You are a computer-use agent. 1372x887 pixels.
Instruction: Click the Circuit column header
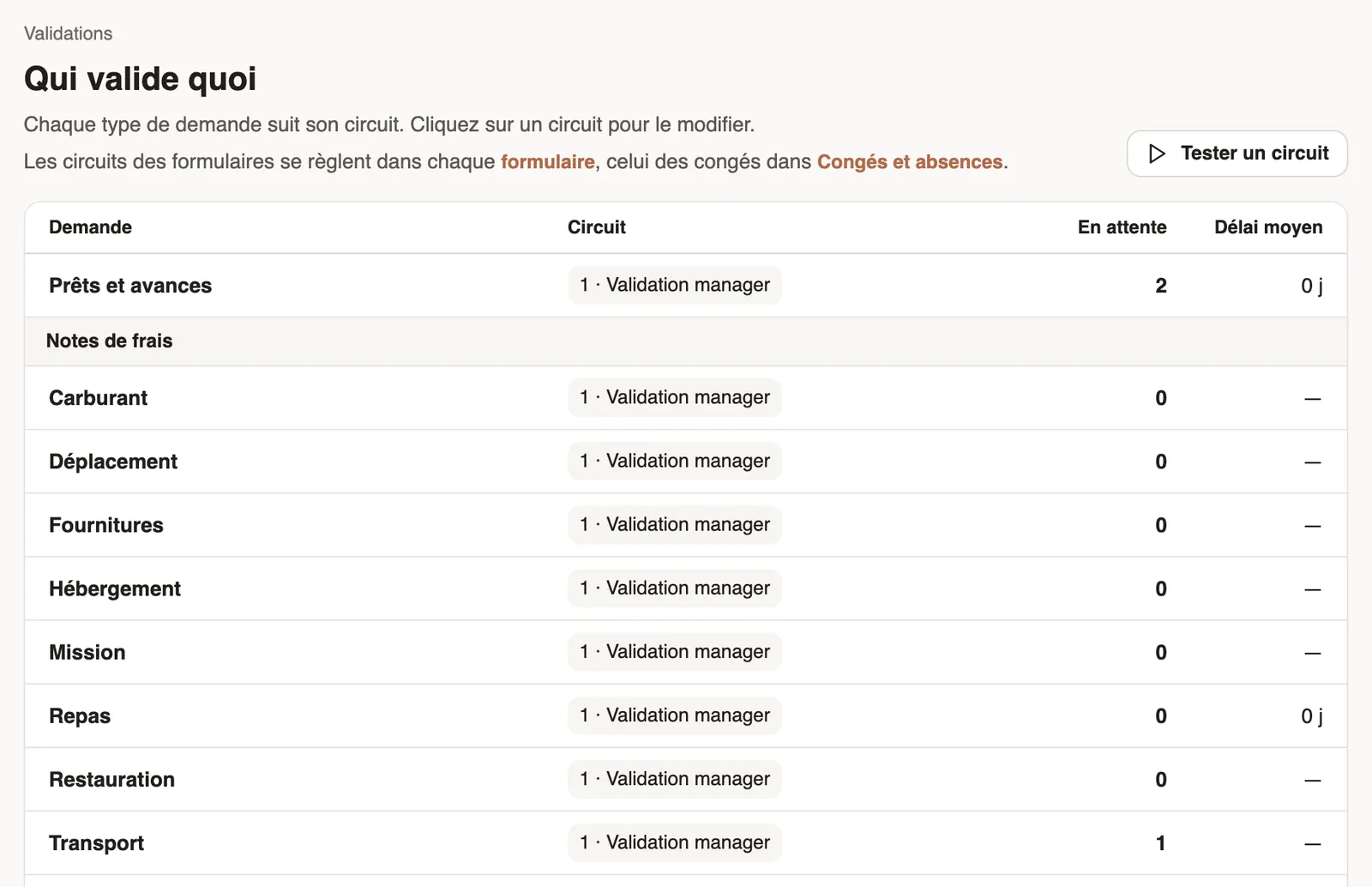[597, 227]
